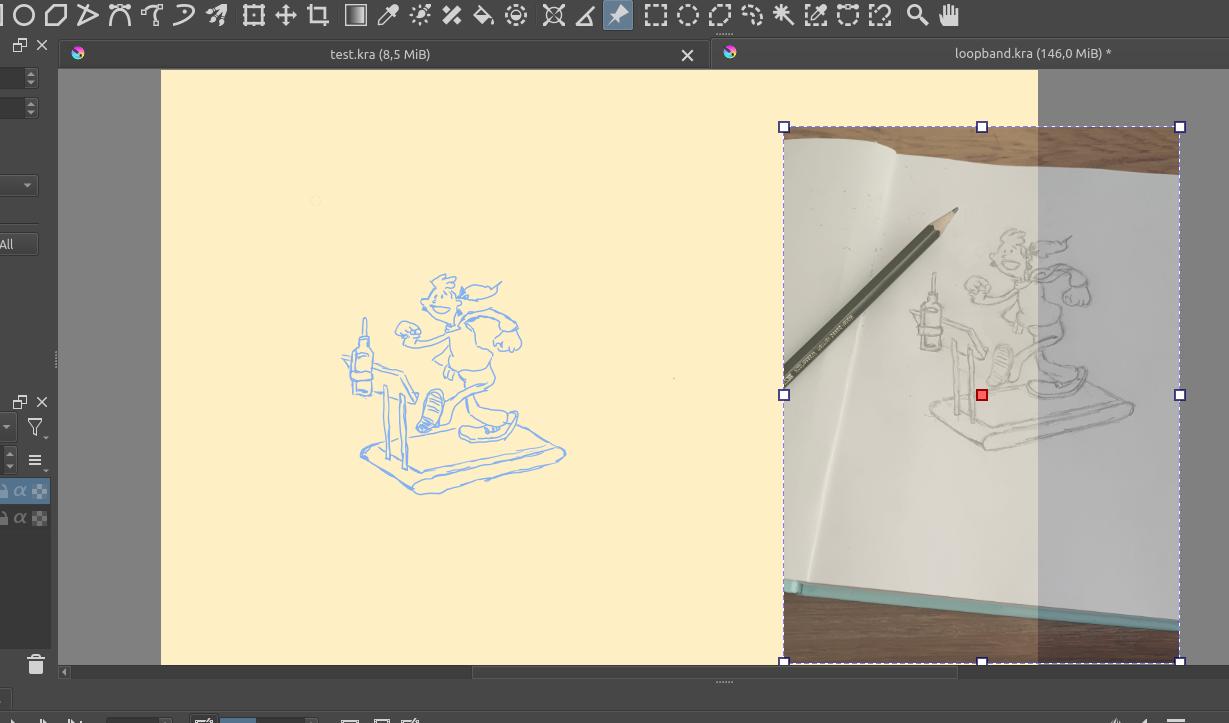Select the Fill bucket tool
The height and width of the screenshot is (723, 1229).
[x=483, y=15]
